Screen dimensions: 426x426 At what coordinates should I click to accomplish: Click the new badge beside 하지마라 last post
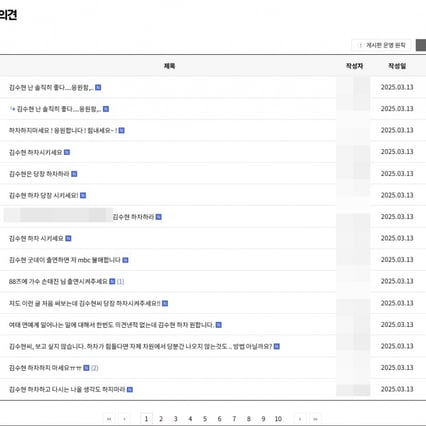130,390
